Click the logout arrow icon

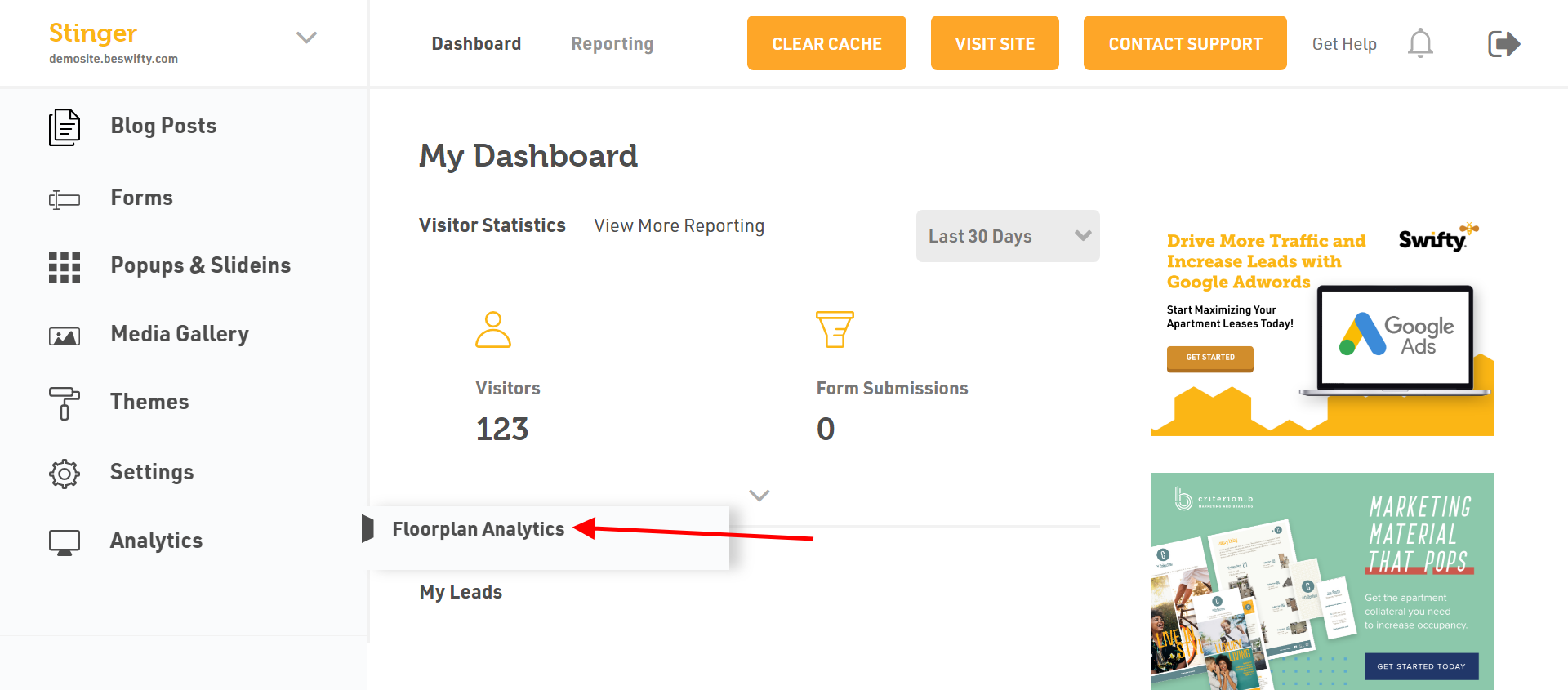(x=1503, y=43)
